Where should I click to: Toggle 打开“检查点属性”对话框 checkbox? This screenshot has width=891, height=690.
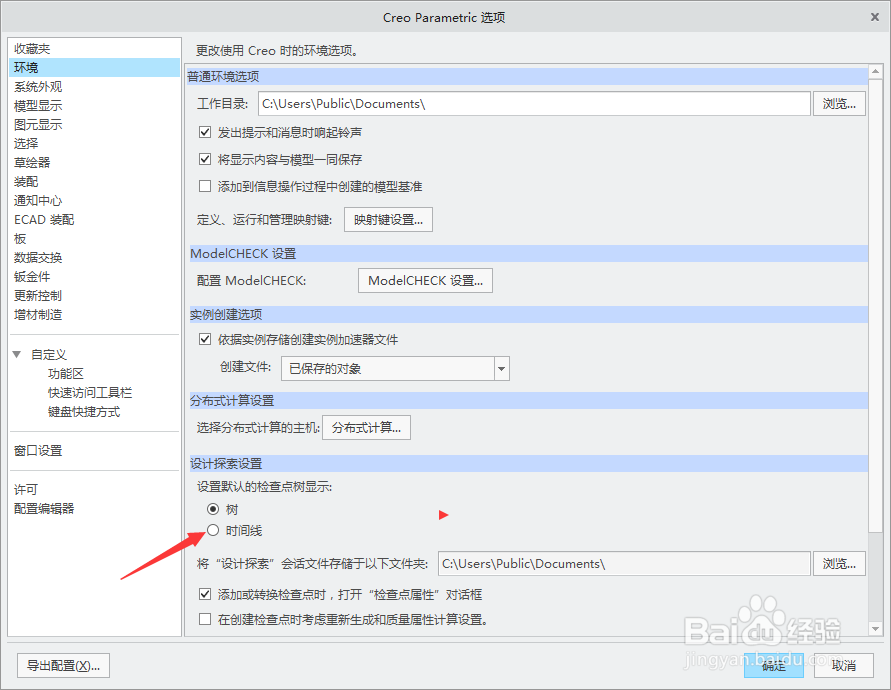pyautogui.click(x=205, y=595)
